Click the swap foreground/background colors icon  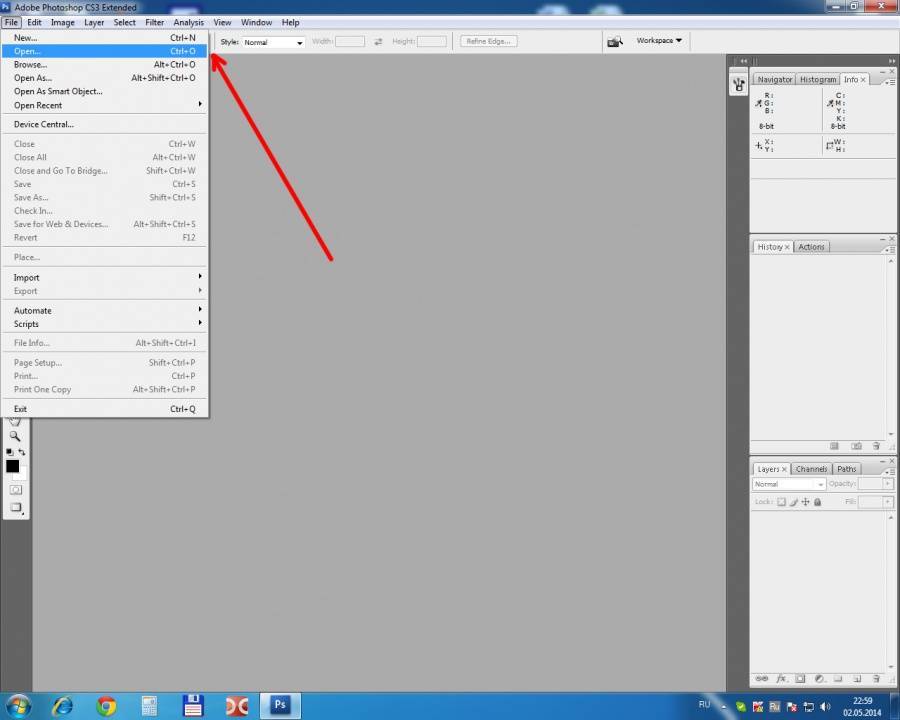[x=22, y=453]
